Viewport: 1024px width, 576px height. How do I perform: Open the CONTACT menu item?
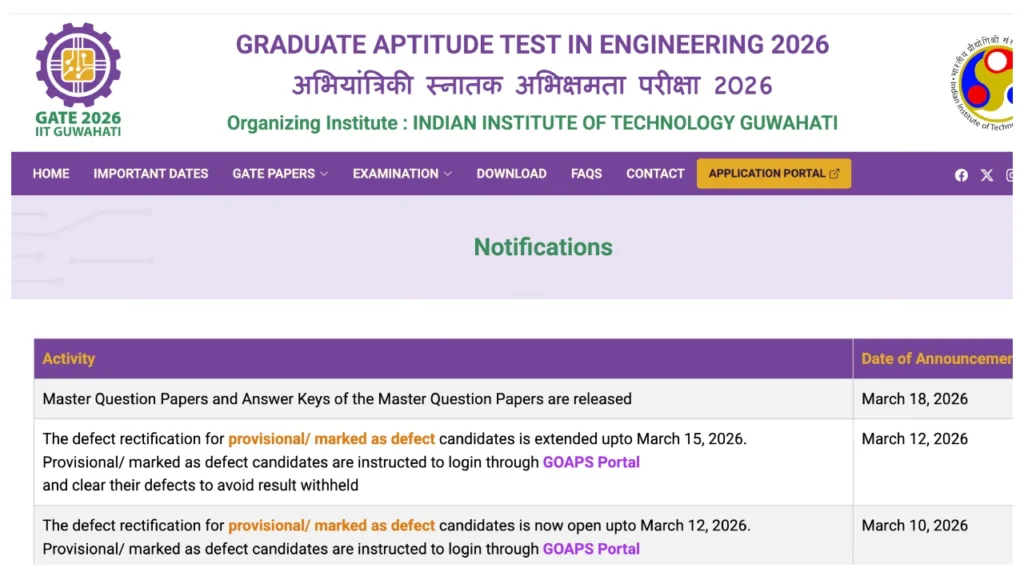pyautogui.click(x=654, y=173)
